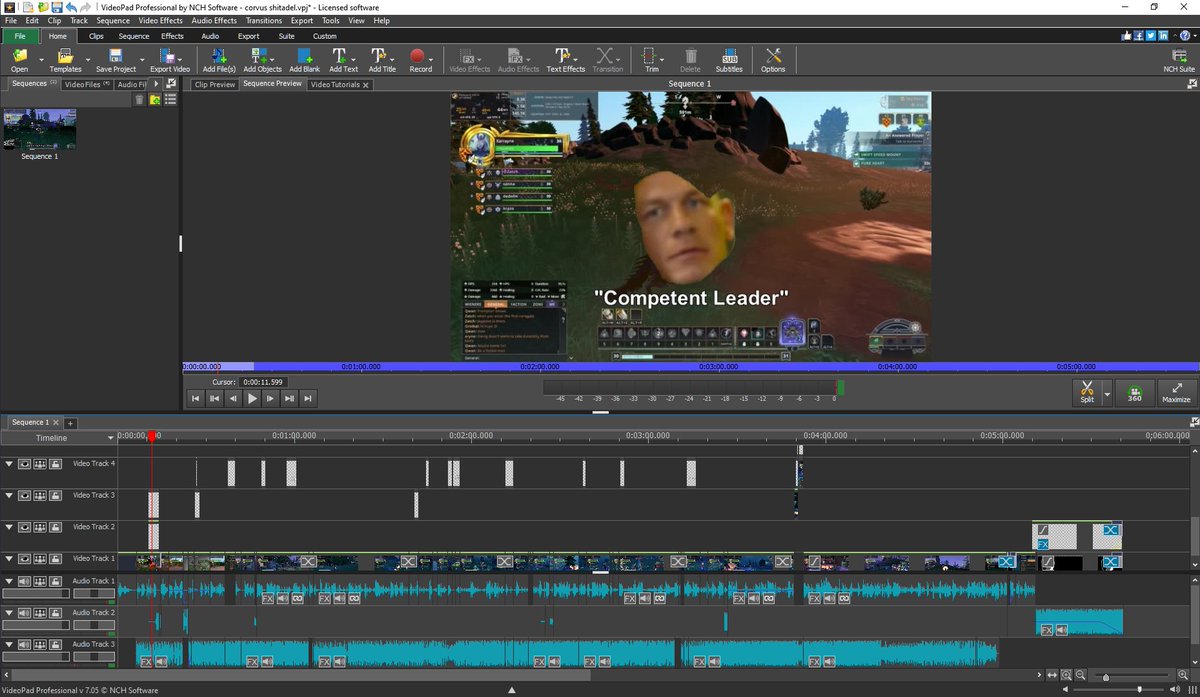
Task: Click the Split scissors button
Action: point(1087,392)
